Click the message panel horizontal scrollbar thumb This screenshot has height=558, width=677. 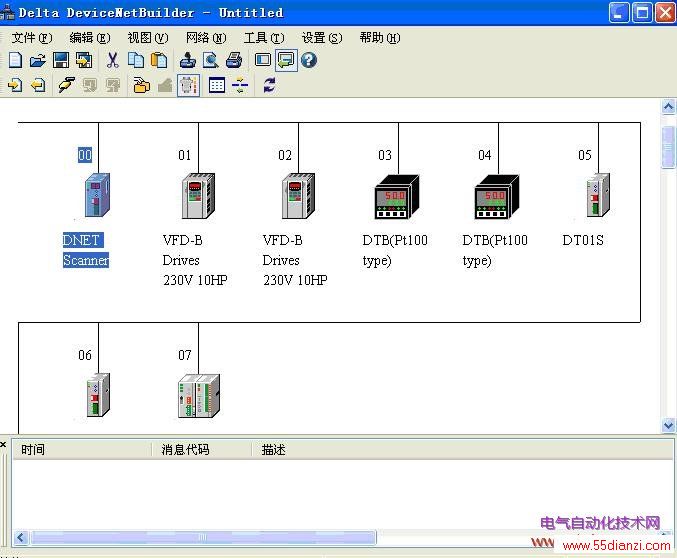pos(203,538)
